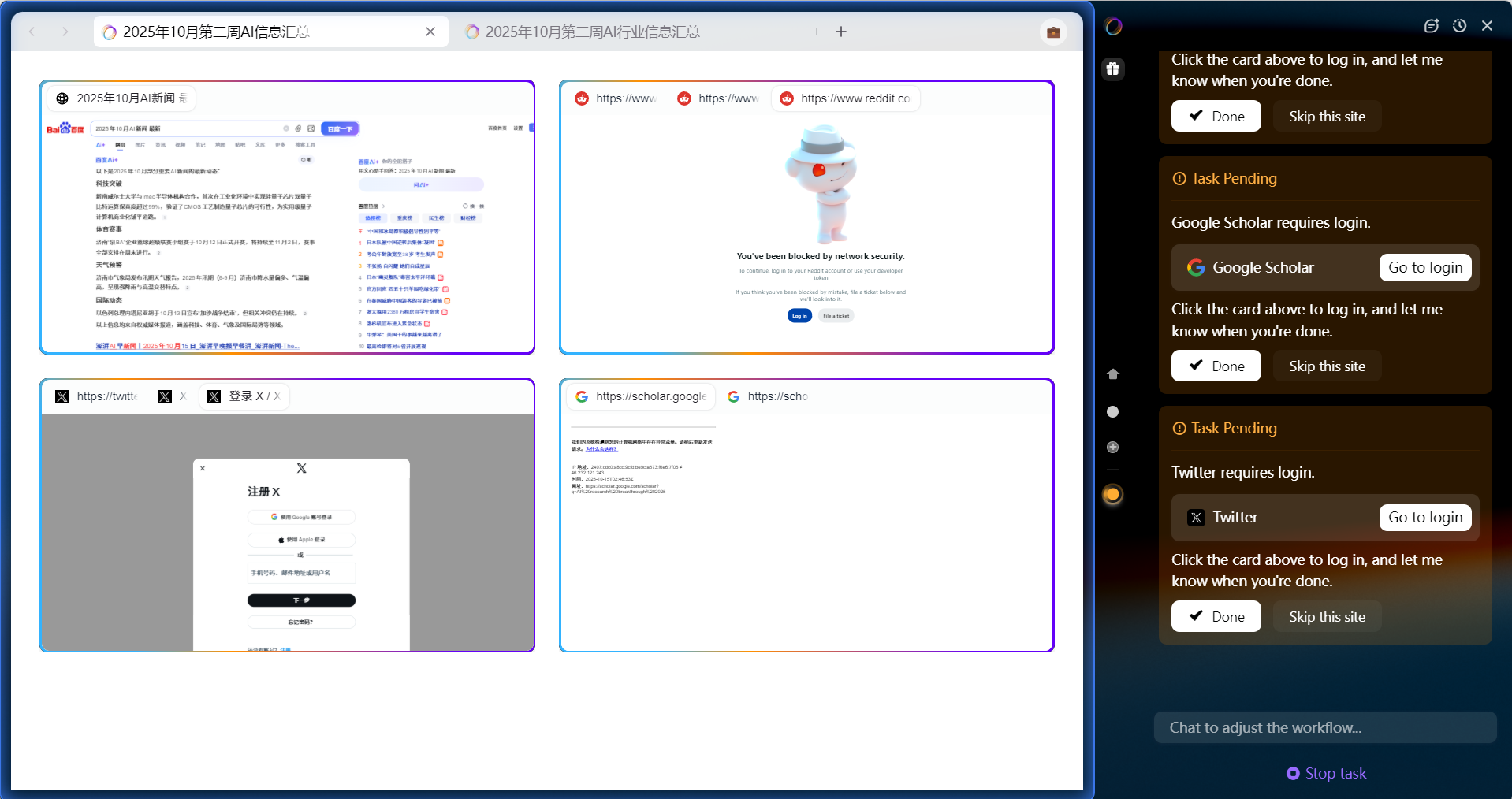The width and height of the screenshot is (1512, 799).
Task: Open a new tab with plus icon
Action: tap(841, 32)
